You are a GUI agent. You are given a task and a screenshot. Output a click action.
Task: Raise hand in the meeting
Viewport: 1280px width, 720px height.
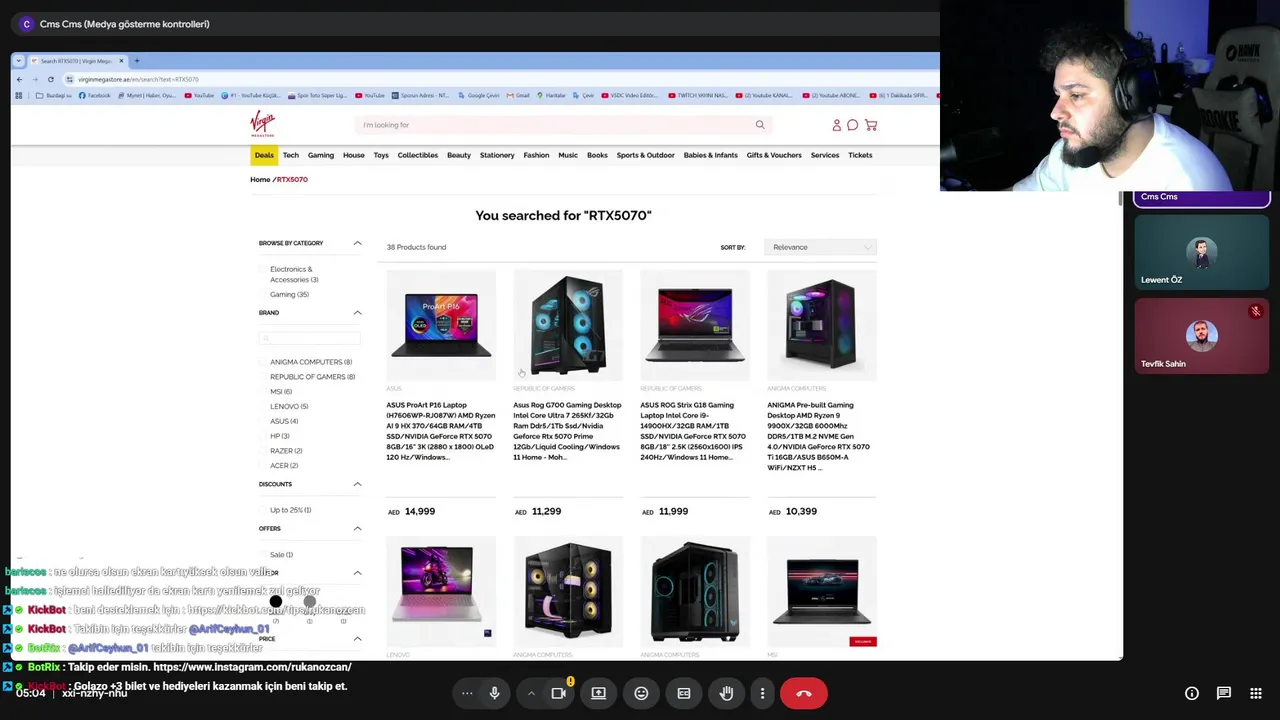click(727, 693)
